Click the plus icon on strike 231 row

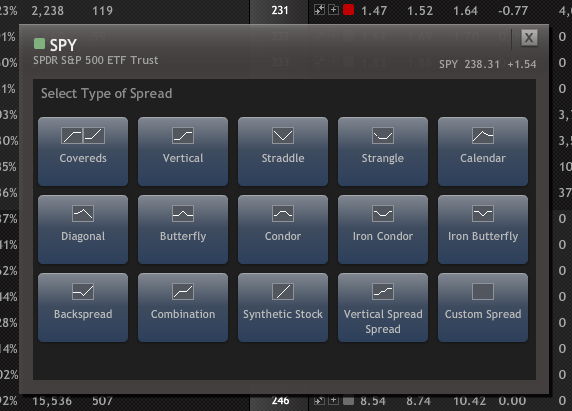(x=333, y=10)
